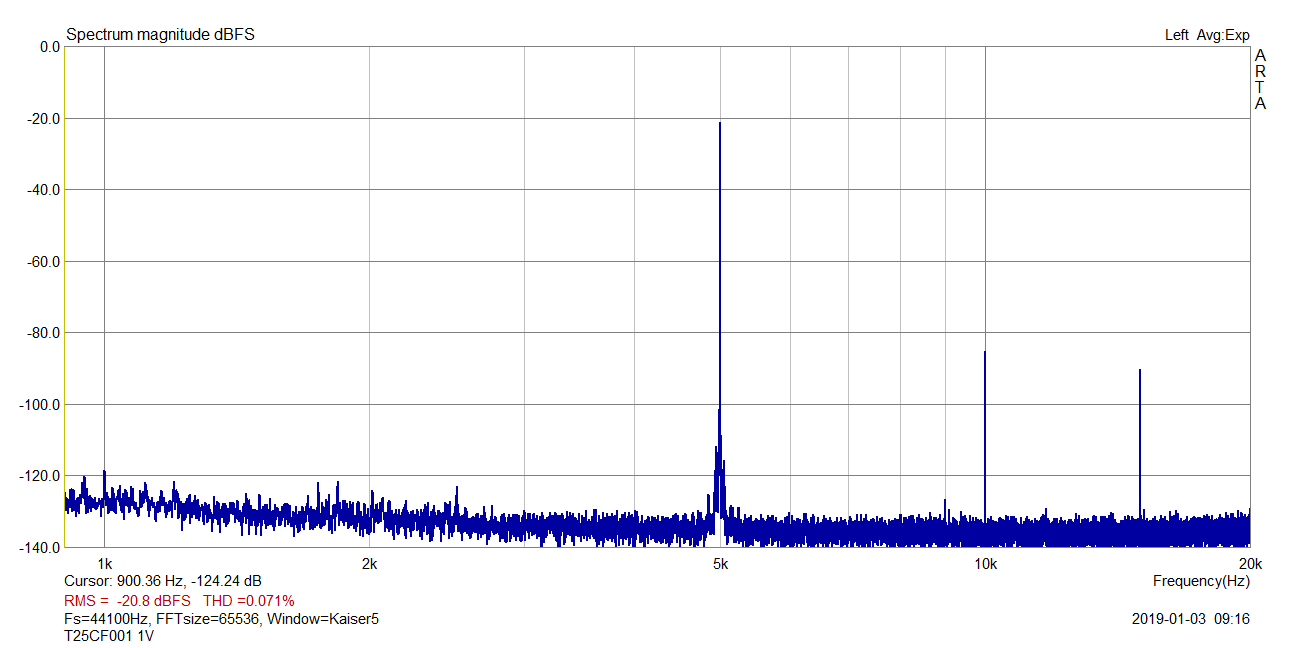The height and width of the screenshot is (648, 1314).
Task: Click the 'Frequency(Hz)' axis label
Action: click(1201, 581)
